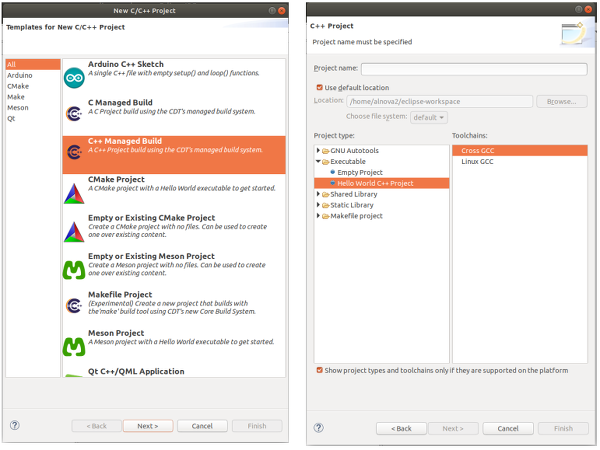Click Back in the Templates dialog
Viewport: 600px width, 450px height.
coord(96,426)
